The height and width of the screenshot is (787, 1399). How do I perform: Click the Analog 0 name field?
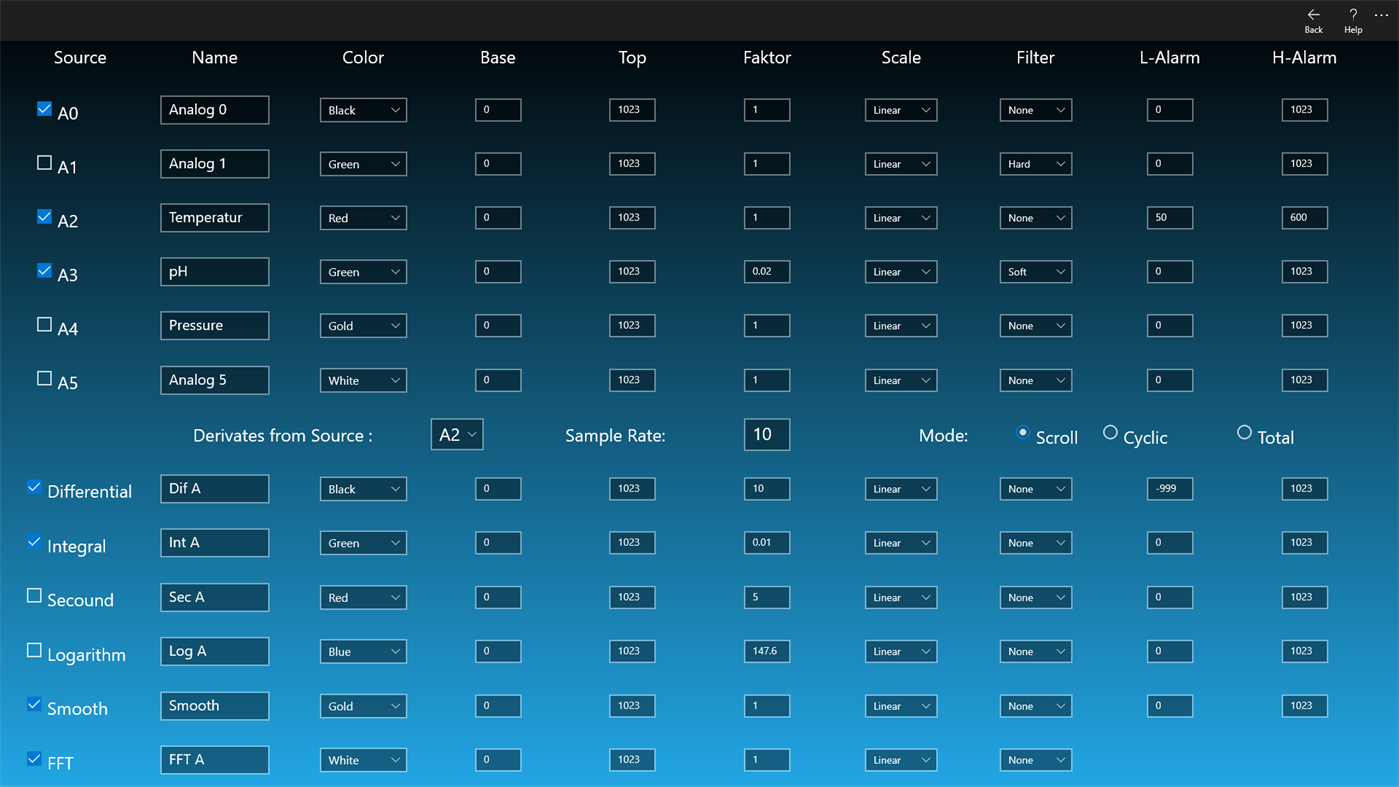(215, 110)
